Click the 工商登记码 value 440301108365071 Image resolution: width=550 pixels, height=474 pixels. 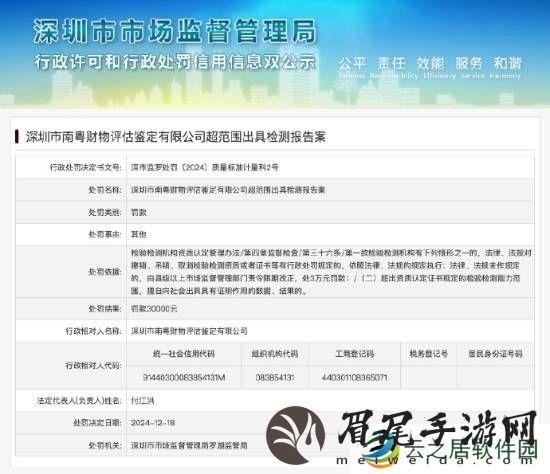[x=354, y=378]
